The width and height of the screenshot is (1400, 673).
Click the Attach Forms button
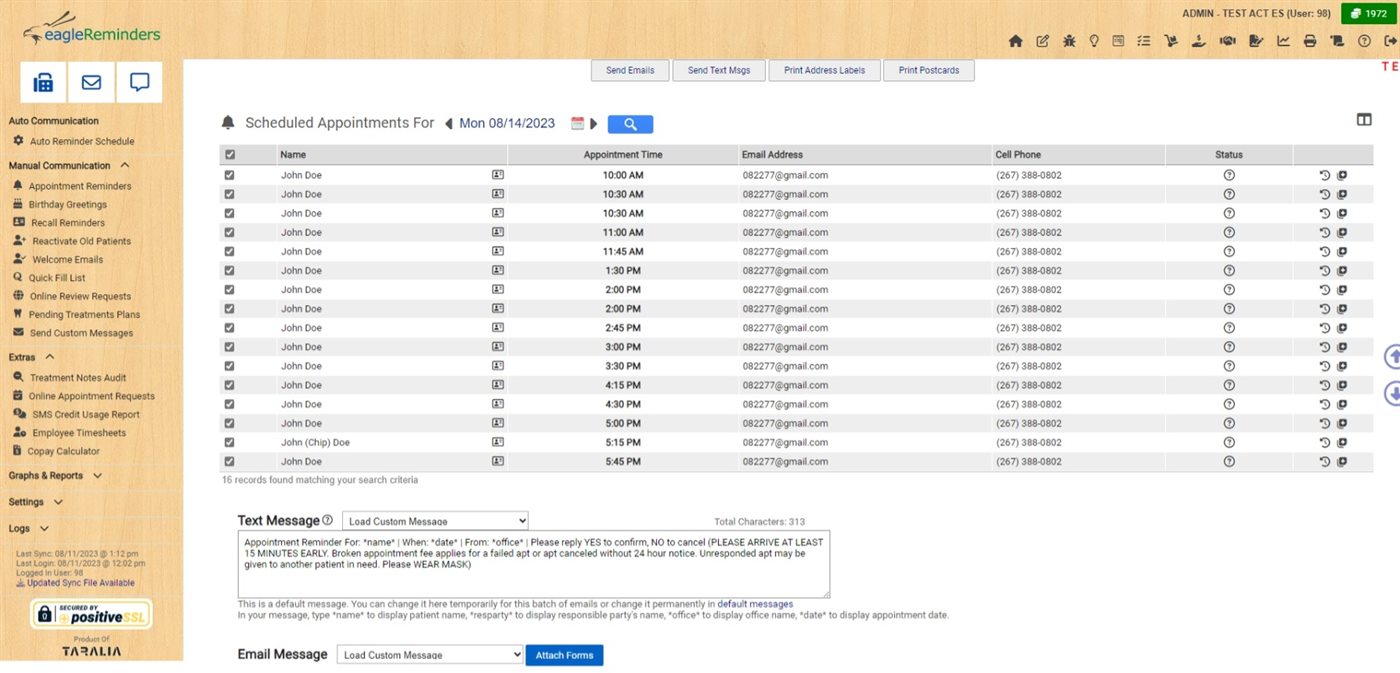click(565, 655)
